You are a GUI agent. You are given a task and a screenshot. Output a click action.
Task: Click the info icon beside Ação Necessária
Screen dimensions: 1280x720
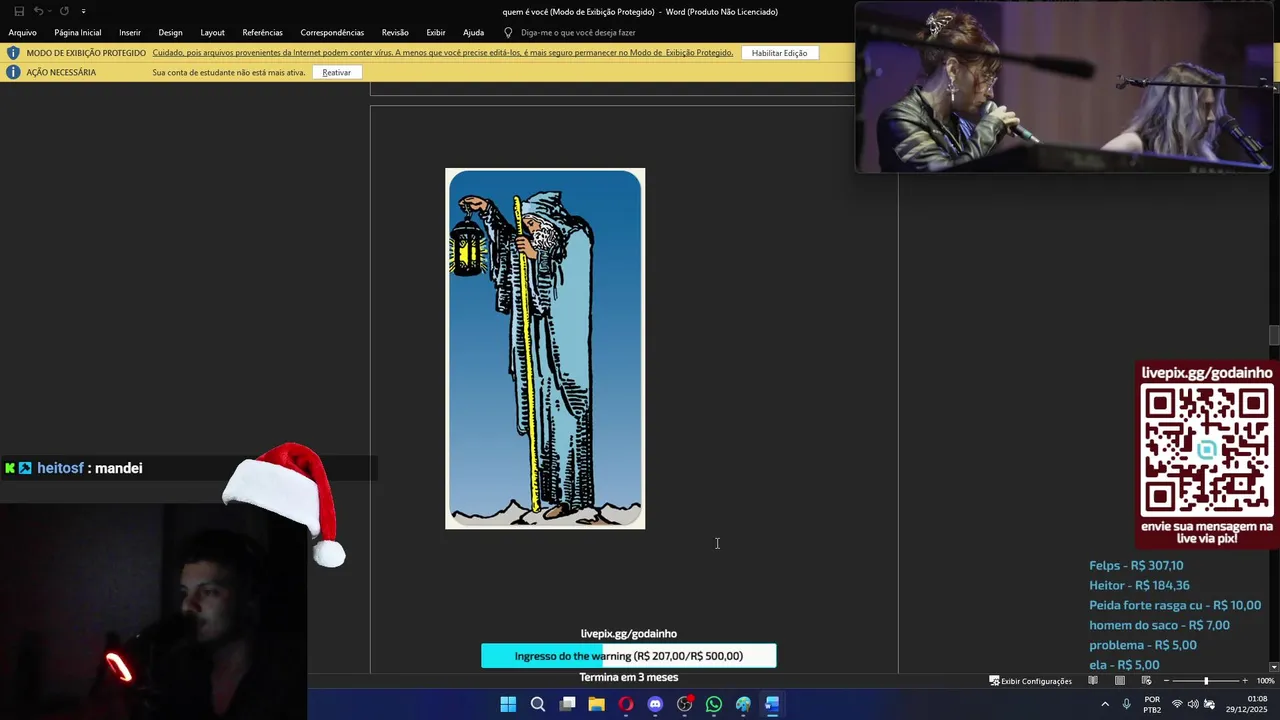[x=13, y=72]
